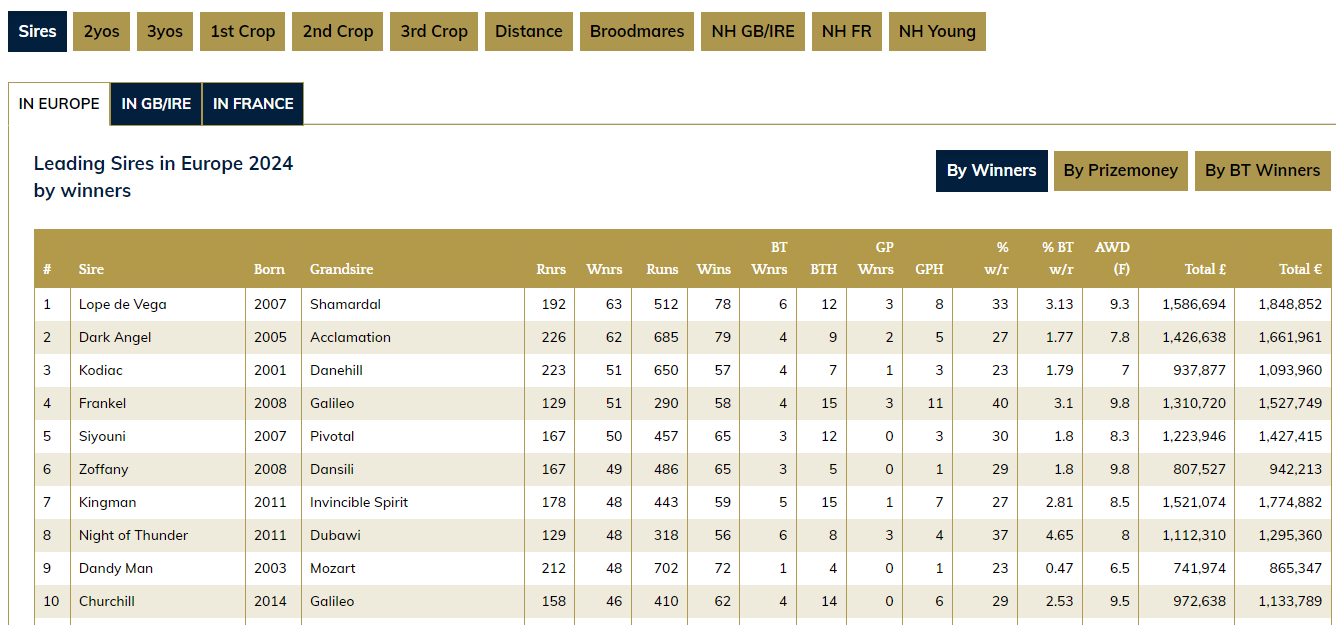
Task: Select the IN FRANCE region tab
Action: point(253,104)
